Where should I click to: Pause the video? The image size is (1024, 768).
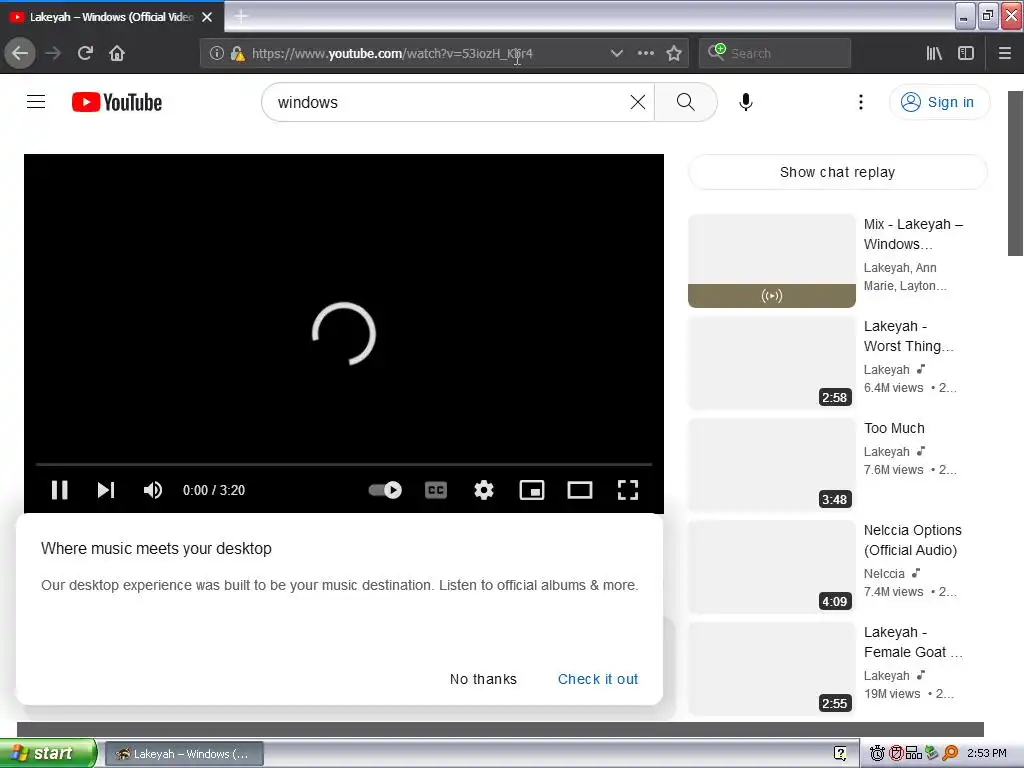pos(59,490)
